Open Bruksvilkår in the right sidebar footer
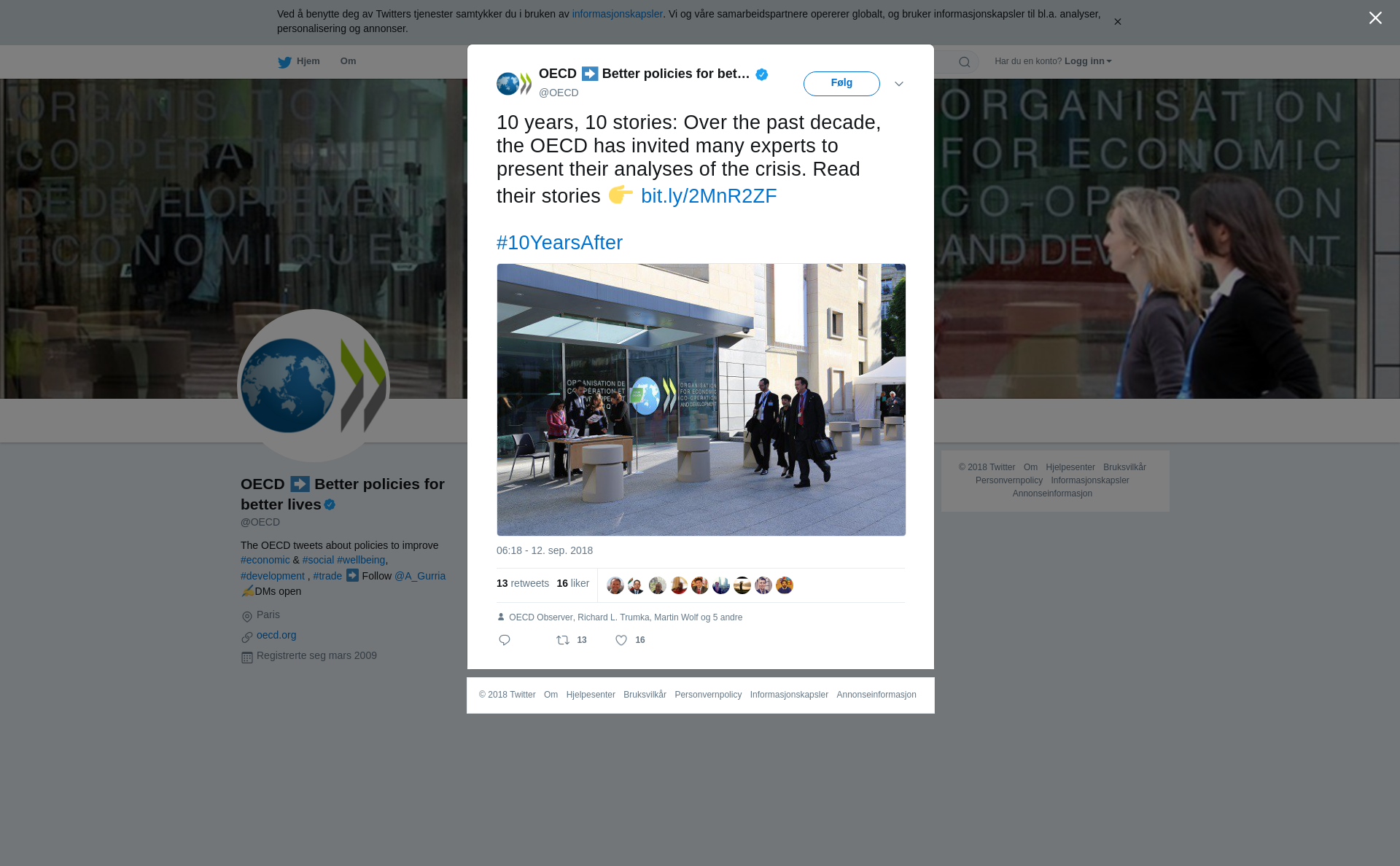The width and height of the screenshot is (1400, 866). [x=1124, y=467]
